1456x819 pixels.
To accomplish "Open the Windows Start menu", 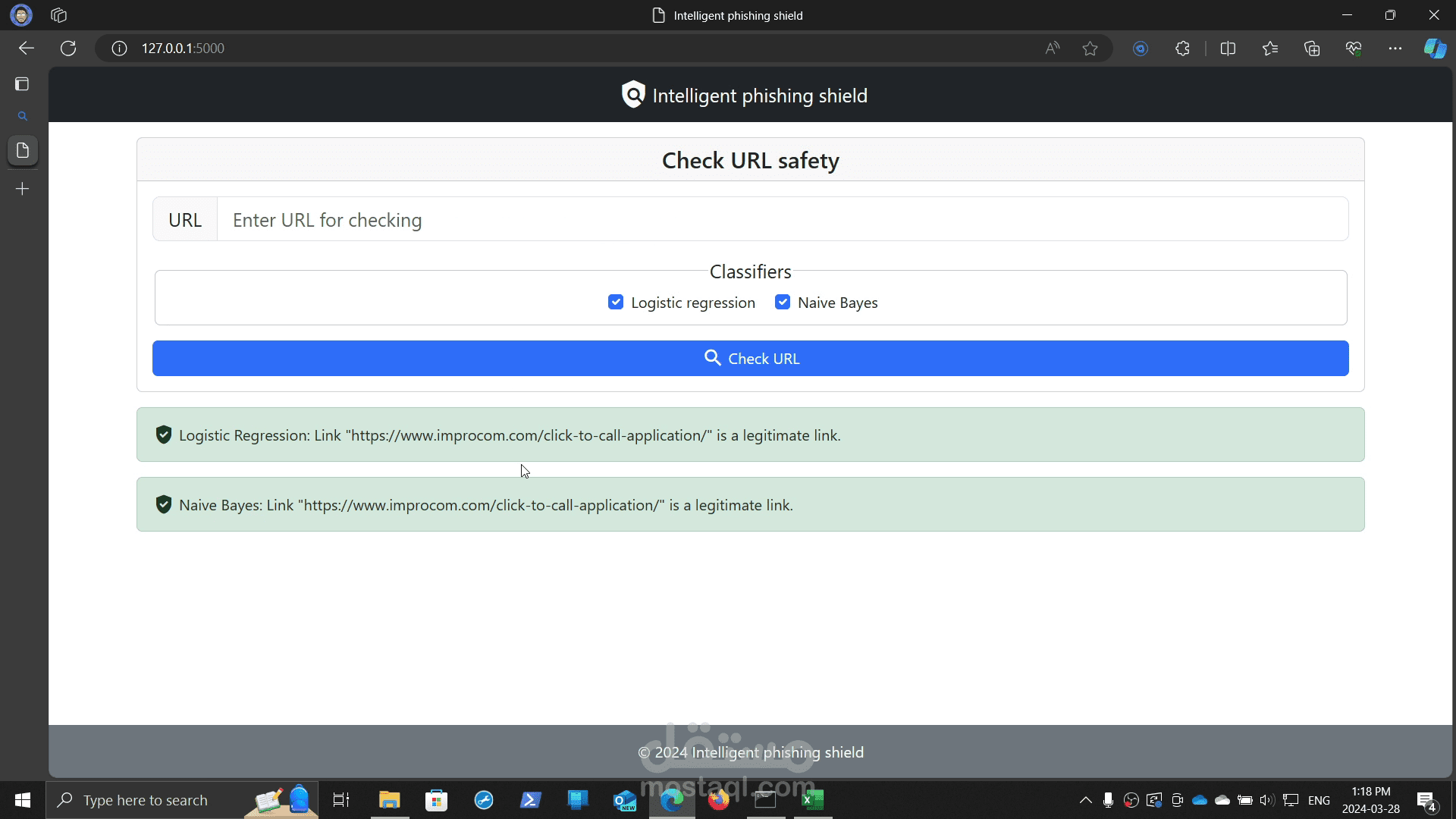I will [x=23, y=800].
